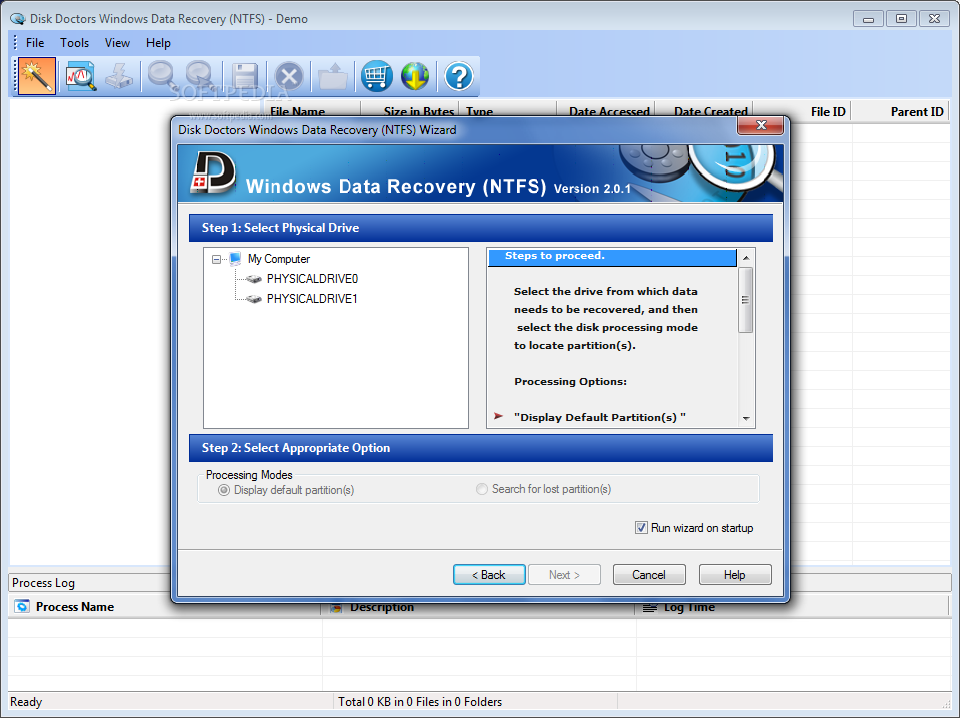Minimize the main application window
This screenshot has width=960, height=718.
pyautogui.click(x=868, y=19)
